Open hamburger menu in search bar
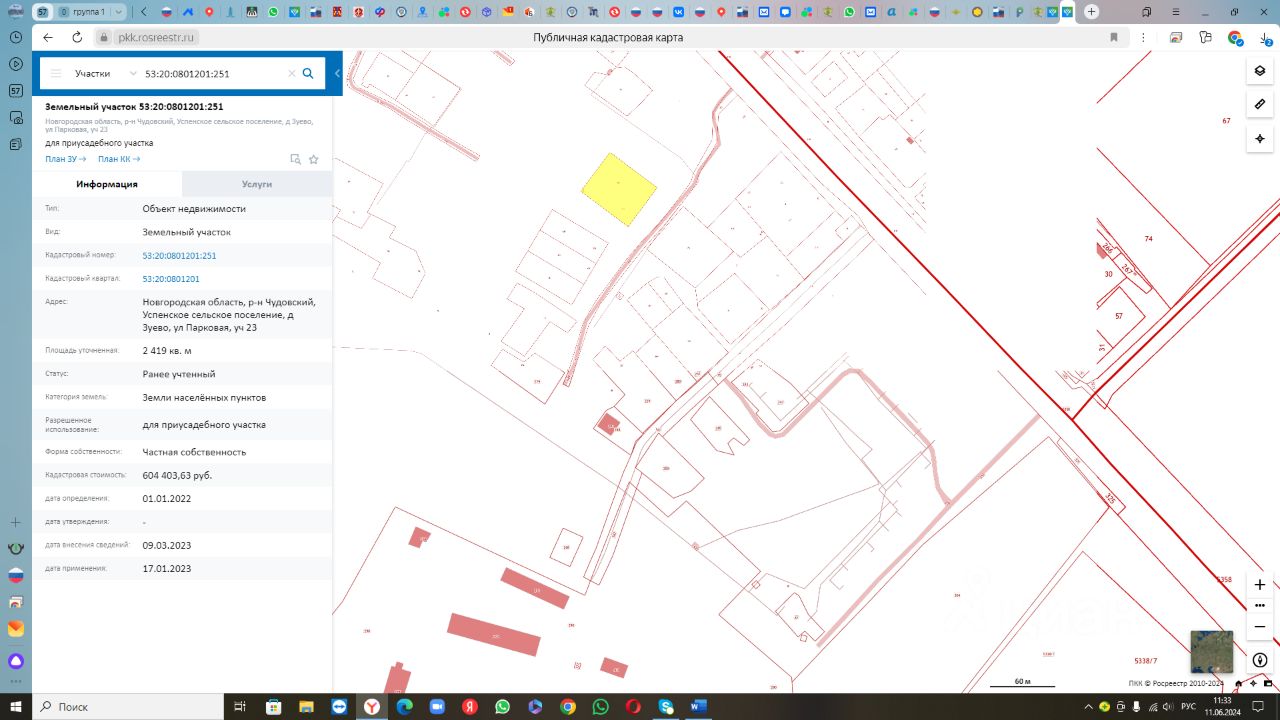 (x=56, y=74)
